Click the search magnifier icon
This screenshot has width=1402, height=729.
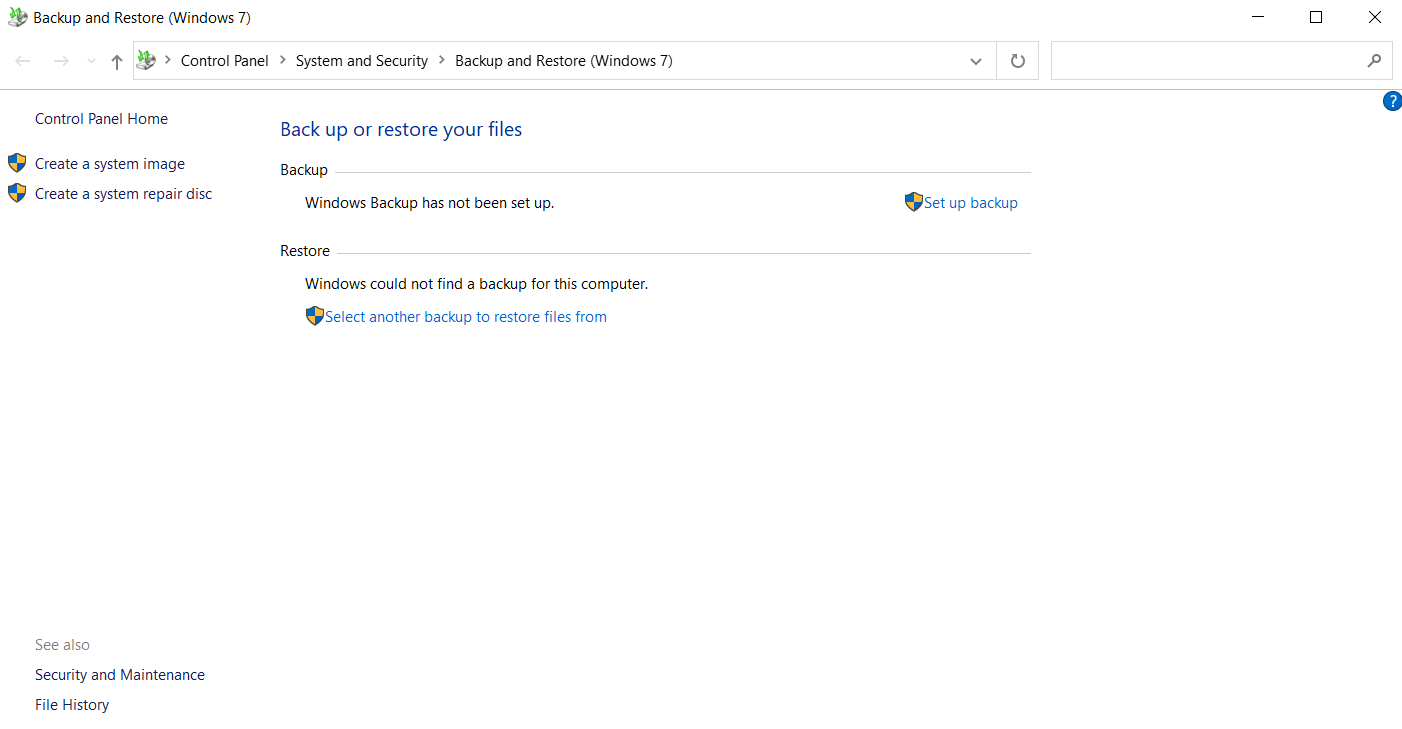point(1375,60)
